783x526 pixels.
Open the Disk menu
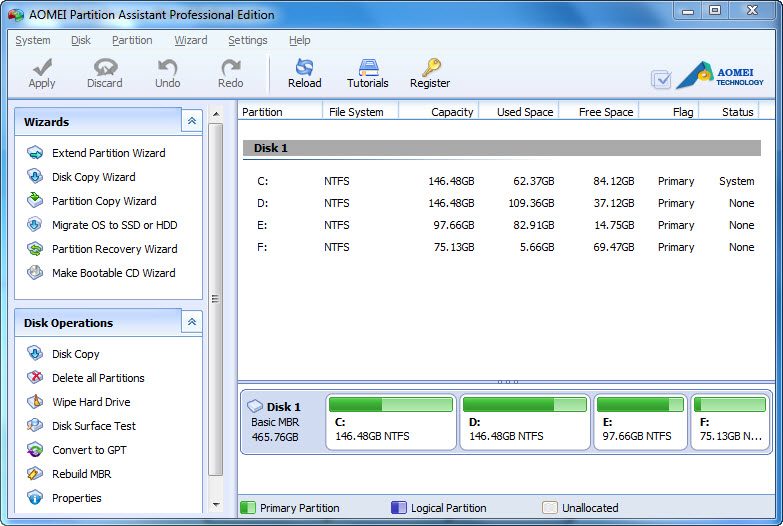(81, 40)
